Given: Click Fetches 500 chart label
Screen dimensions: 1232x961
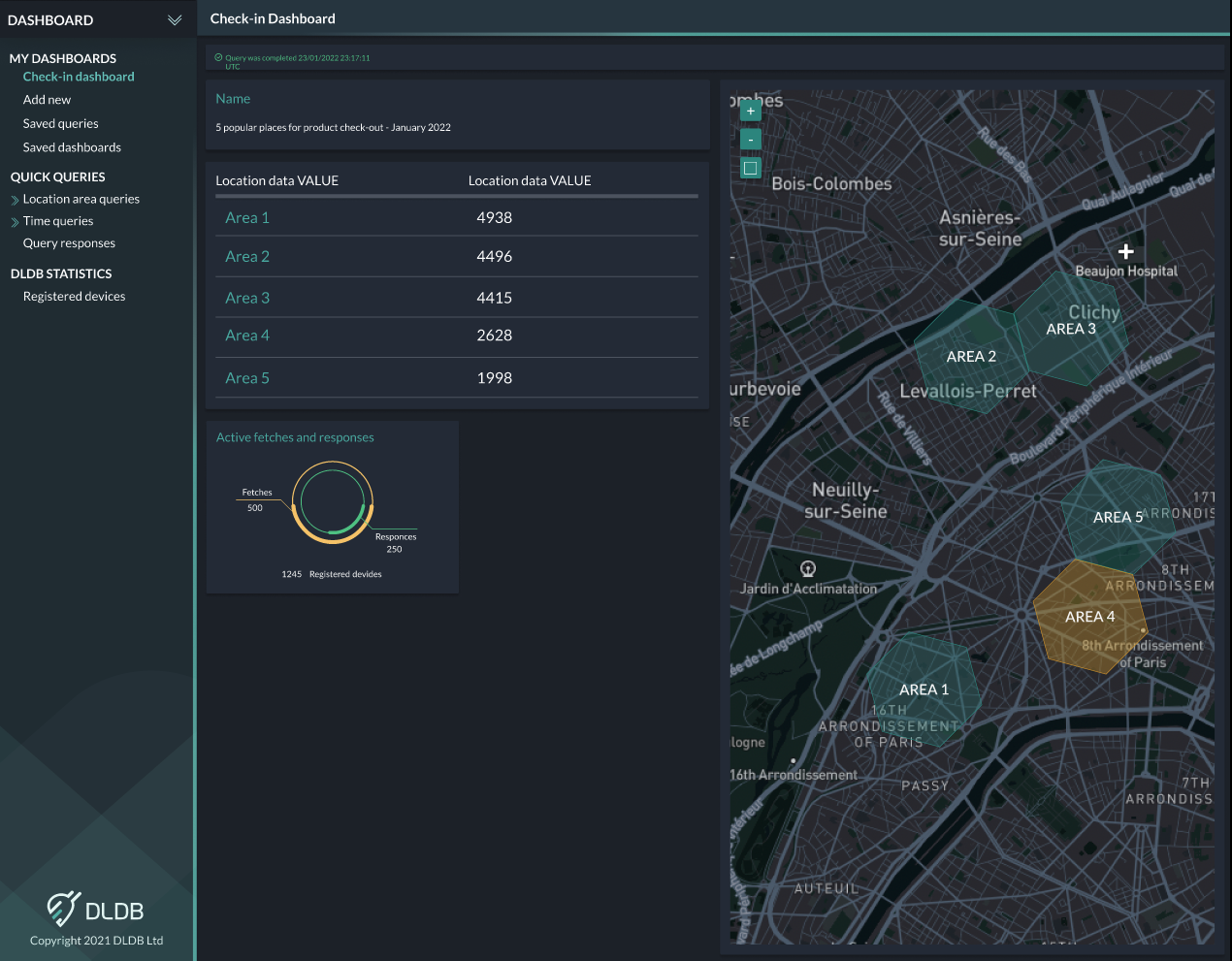Looking at the screenshot, I should click(x=256, y=500).
